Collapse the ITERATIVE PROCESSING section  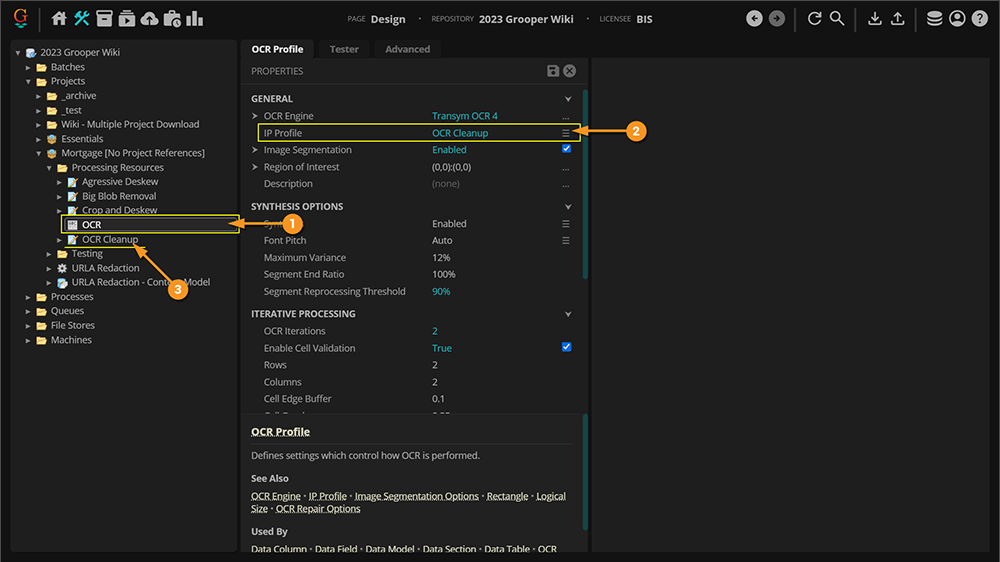coord(568,314)
